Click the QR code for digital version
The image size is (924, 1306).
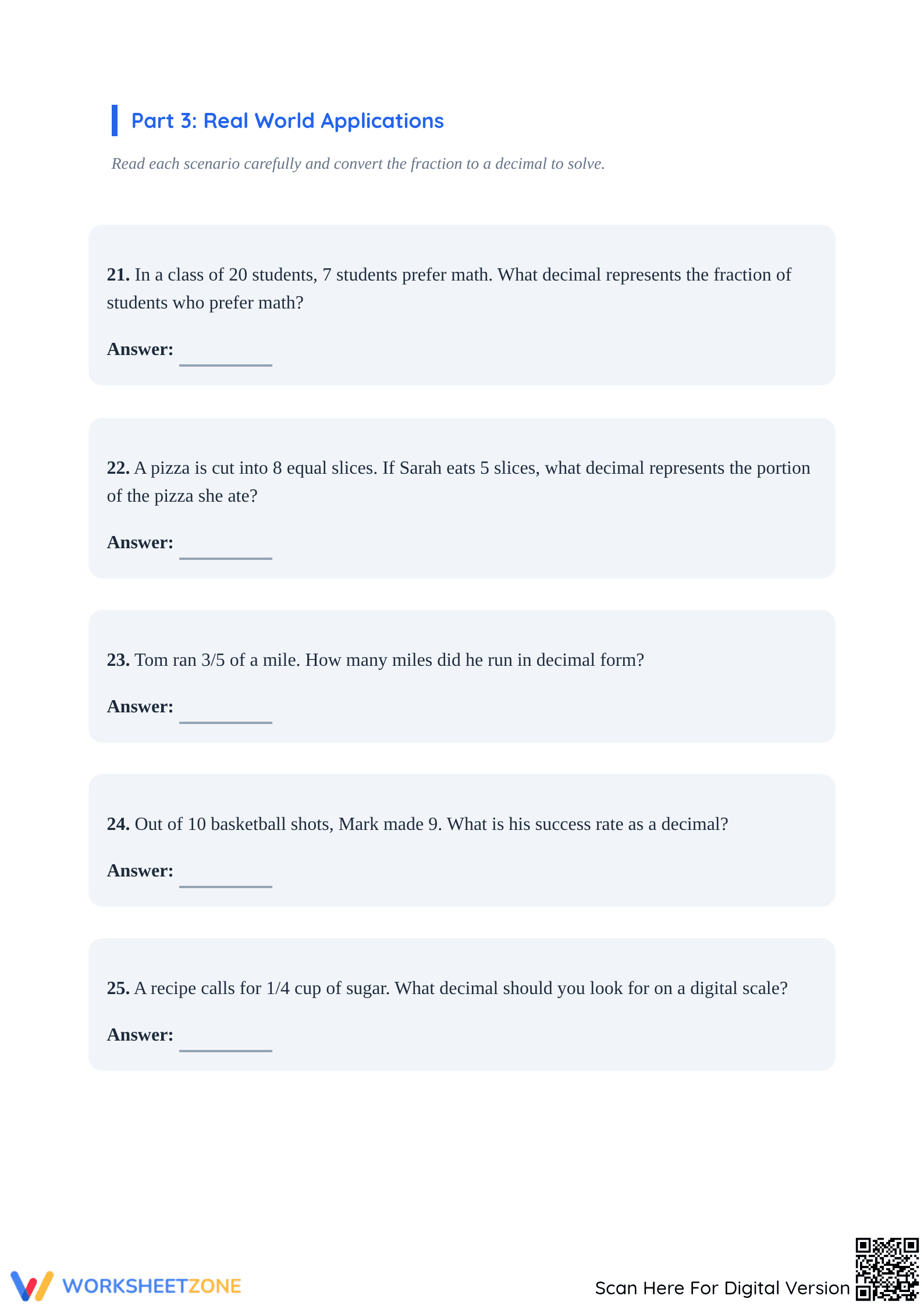pyautogui.click(x=887, y=1269)
